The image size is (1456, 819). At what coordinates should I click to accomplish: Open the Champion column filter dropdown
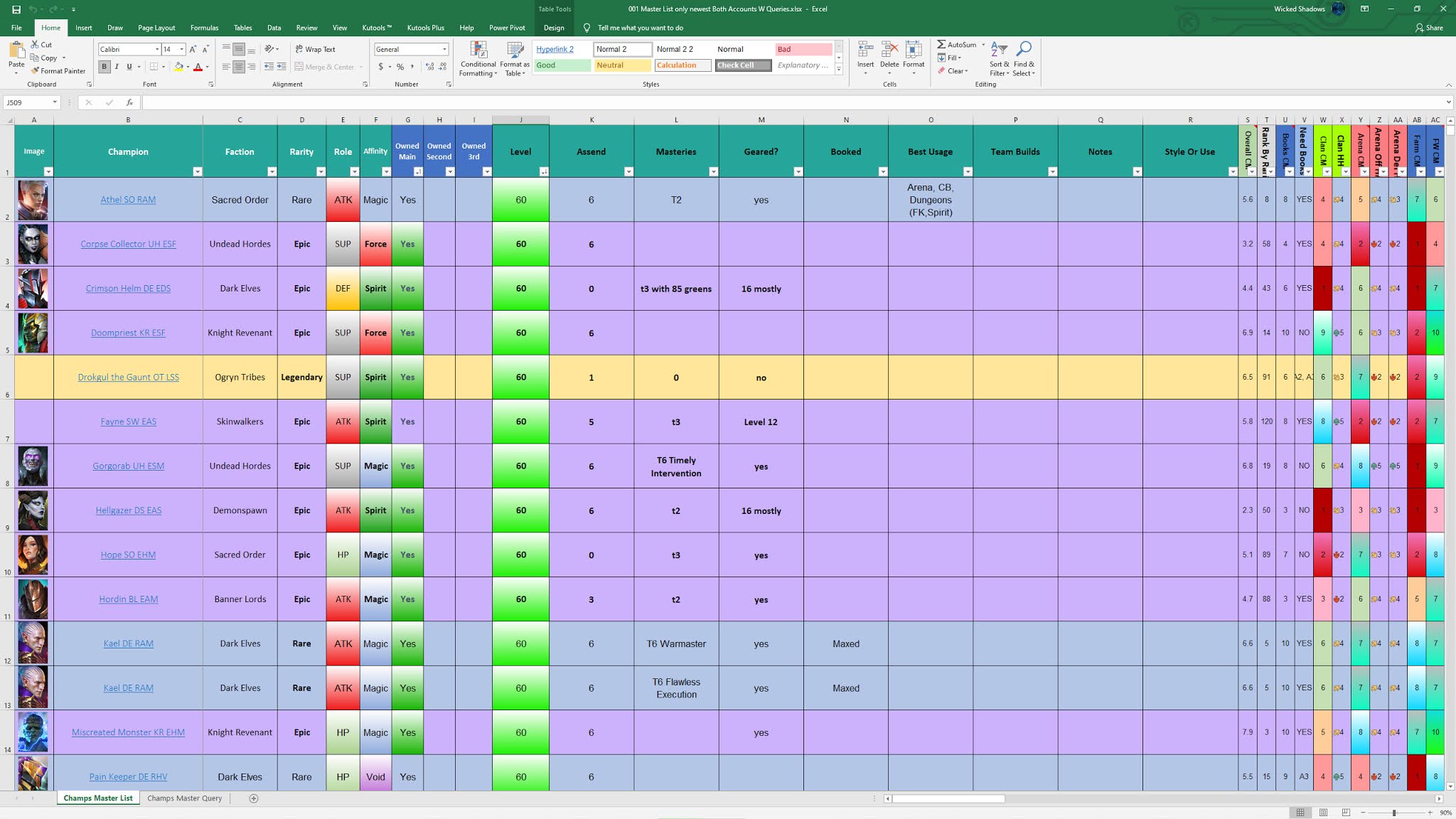[198, 171]
